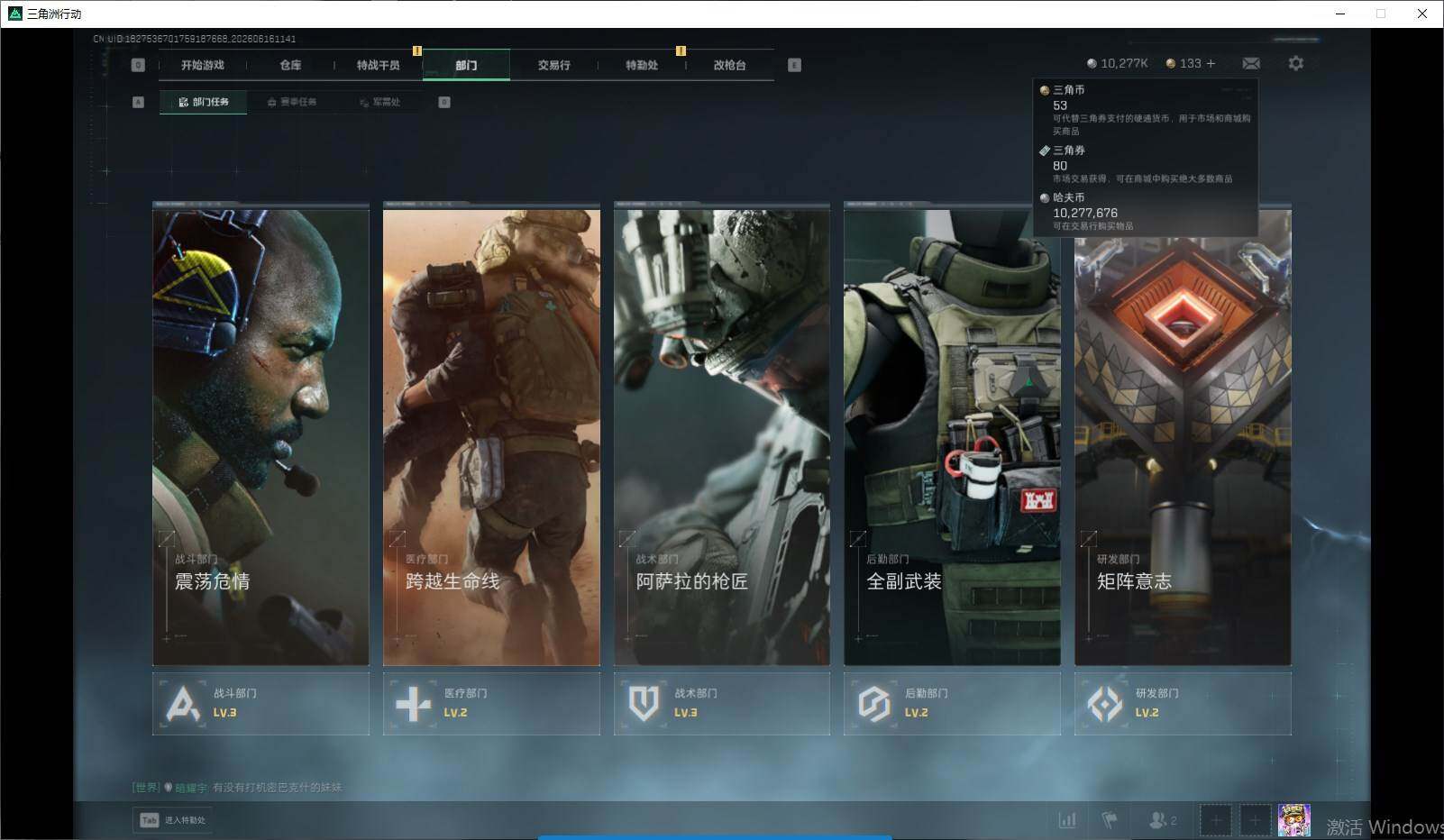Screen dimensions: 1444x840
Task: Click the 暗耀宇 player name in world chat
Action: click(x=191, y=788)
